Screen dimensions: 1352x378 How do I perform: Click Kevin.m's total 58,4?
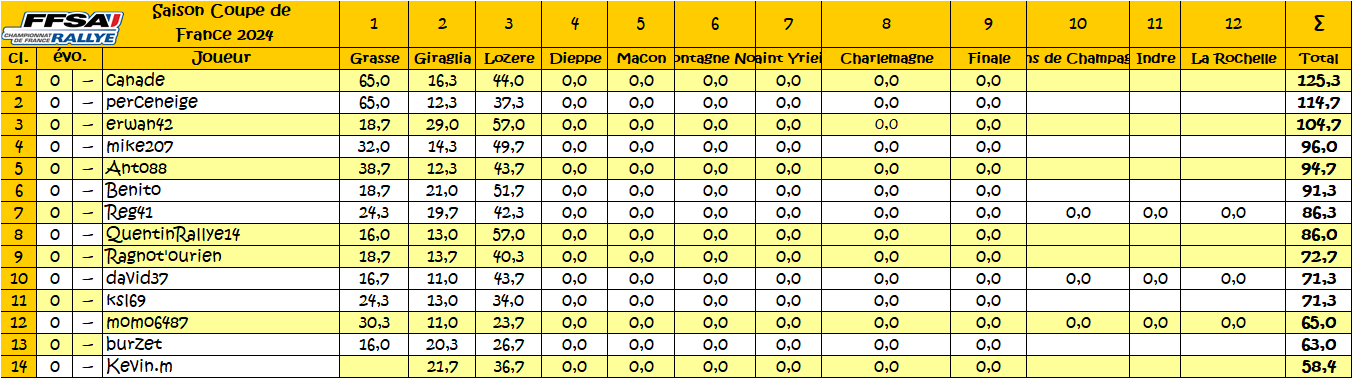pos(1316,367)
